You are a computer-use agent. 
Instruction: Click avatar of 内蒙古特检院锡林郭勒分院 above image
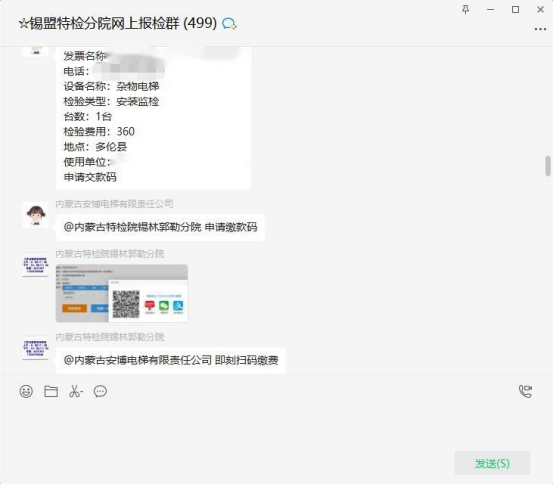pyautogui.click(x=36, y=265)
